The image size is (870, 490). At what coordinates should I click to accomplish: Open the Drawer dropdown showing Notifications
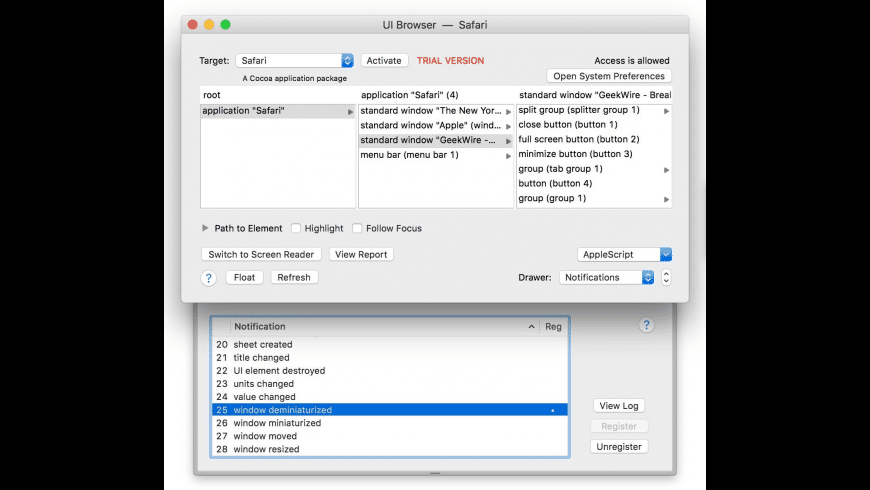(x=606, y=277)
